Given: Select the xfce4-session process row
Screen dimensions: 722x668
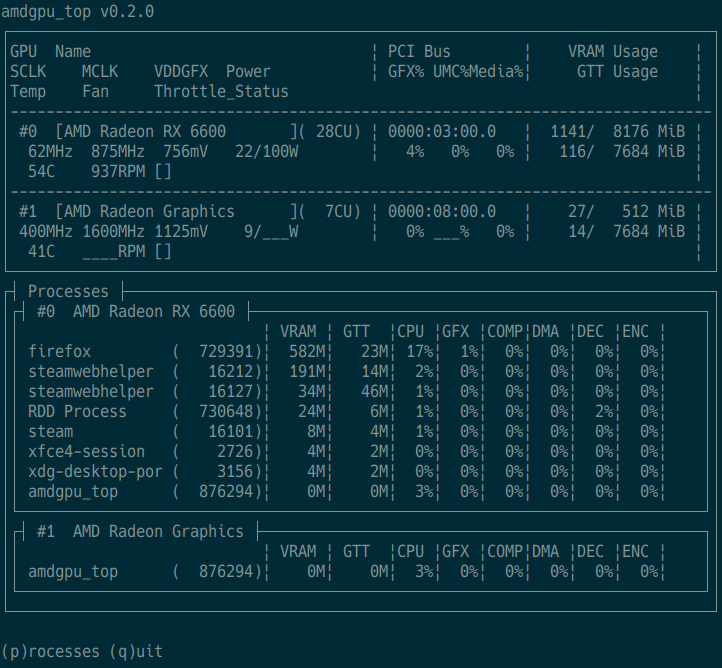Looking at the screenshot, I should click(86, 452).
